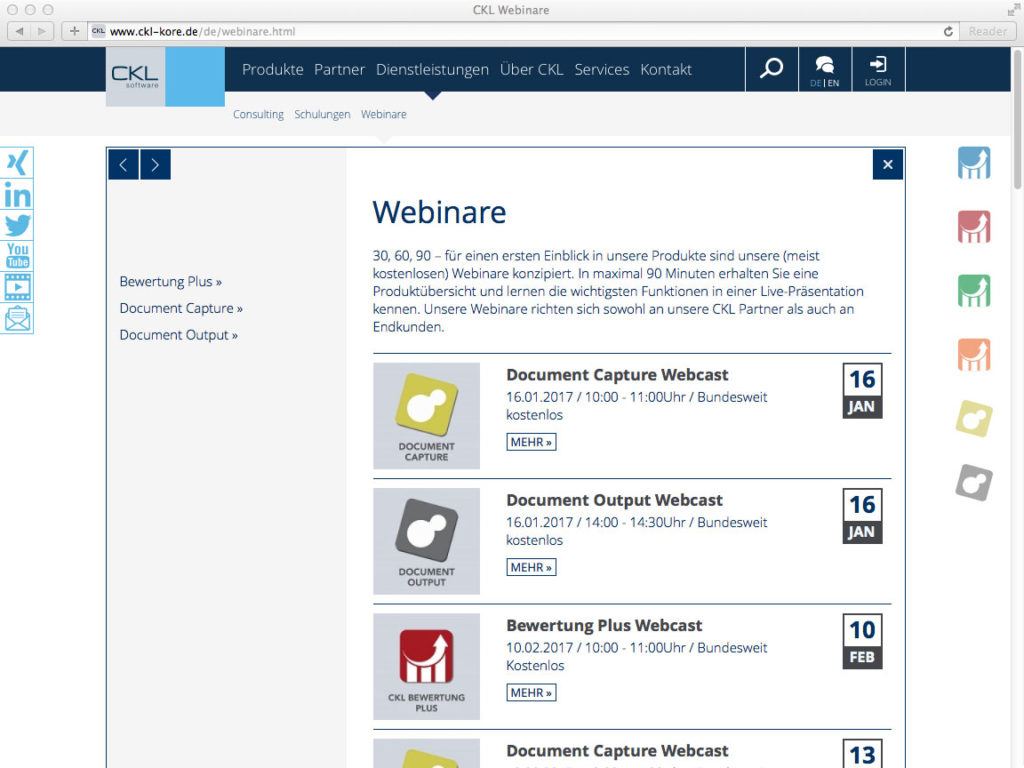The width and height of the screenshot is (1024, 768).
Task: Click the Twitter bird icon
Action: click(17, 226)
